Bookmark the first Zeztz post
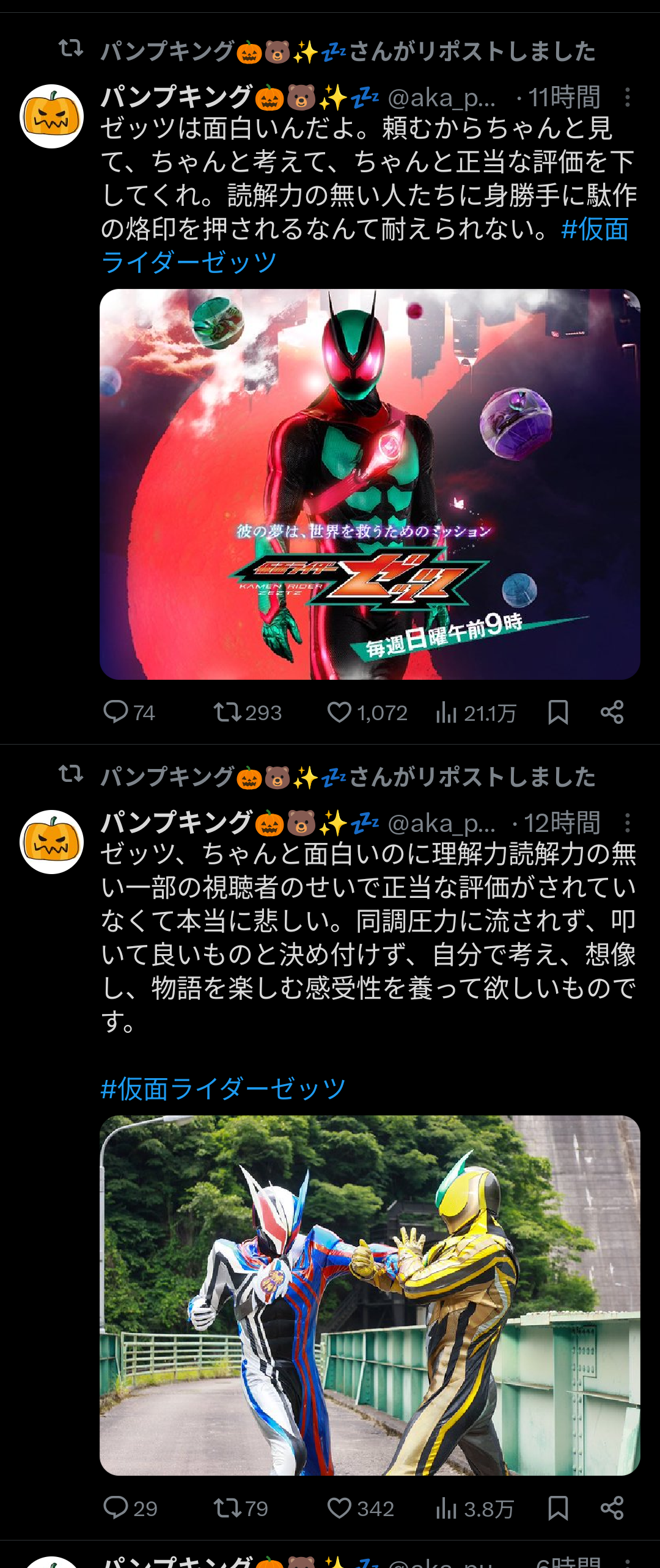 (x=558, y=712)
